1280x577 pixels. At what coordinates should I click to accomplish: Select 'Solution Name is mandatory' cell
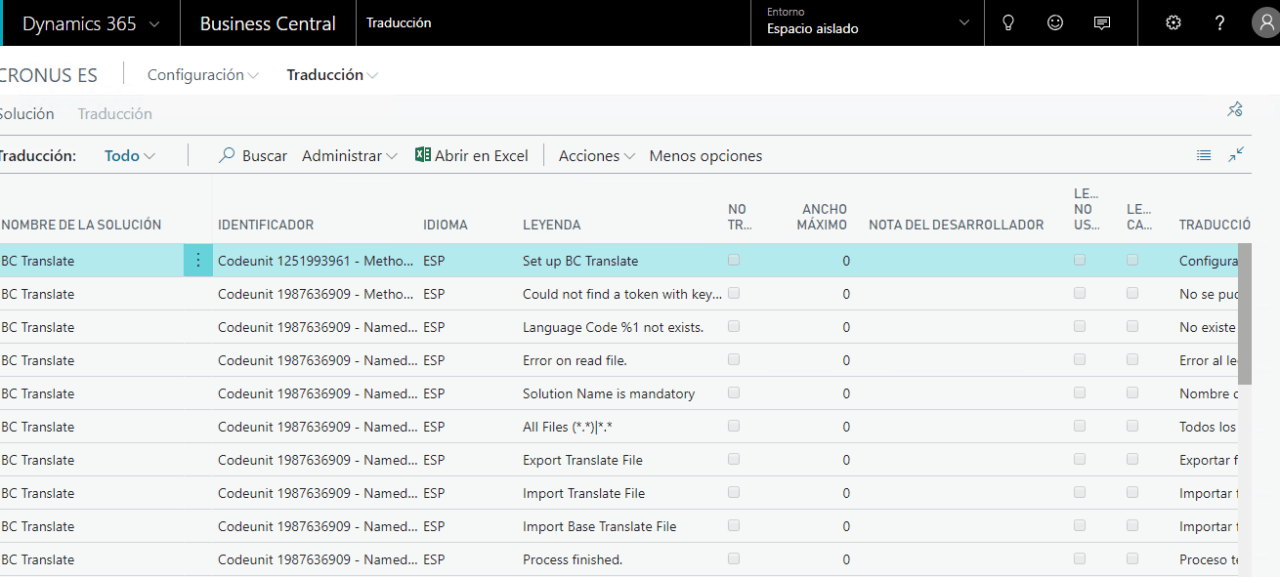609,394
